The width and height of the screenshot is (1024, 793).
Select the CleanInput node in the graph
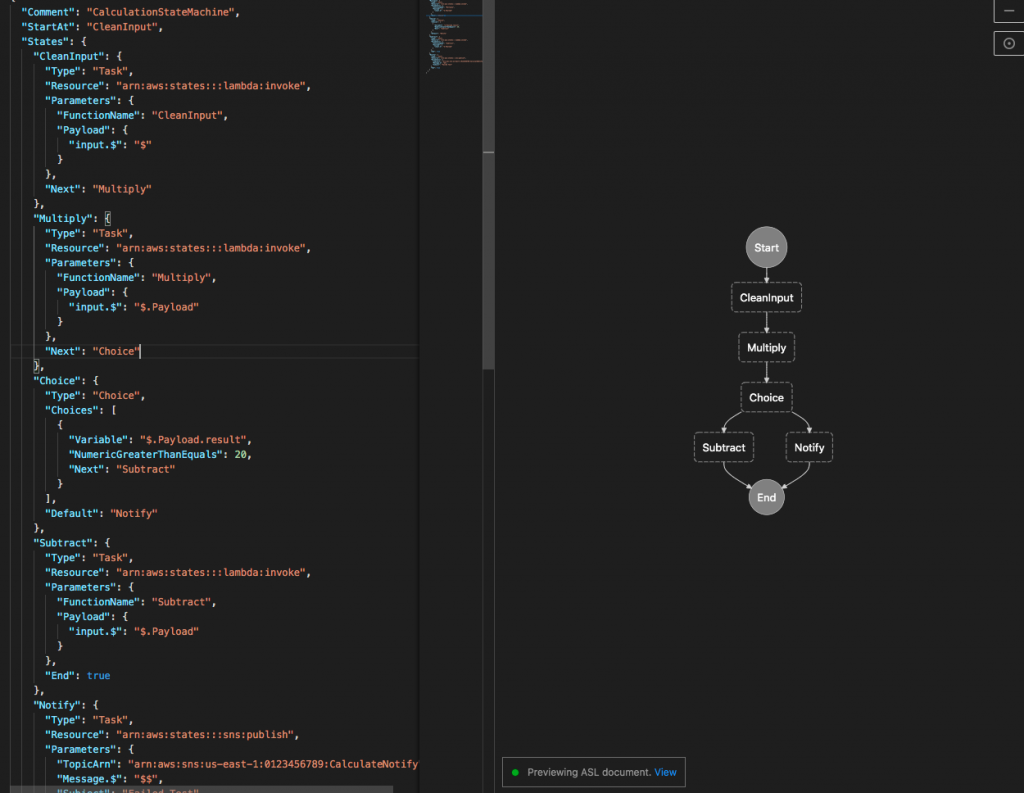coord(766,297)
